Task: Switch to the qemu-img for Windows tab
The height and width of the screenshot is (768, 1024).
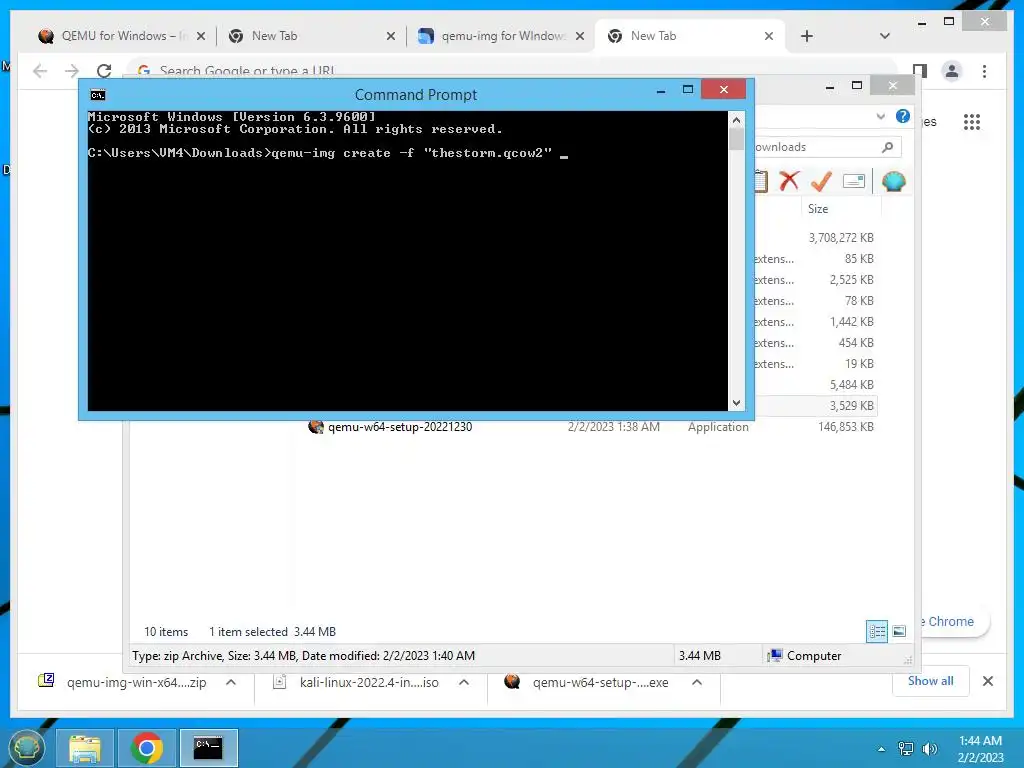Action: click(x=501, y=36)
